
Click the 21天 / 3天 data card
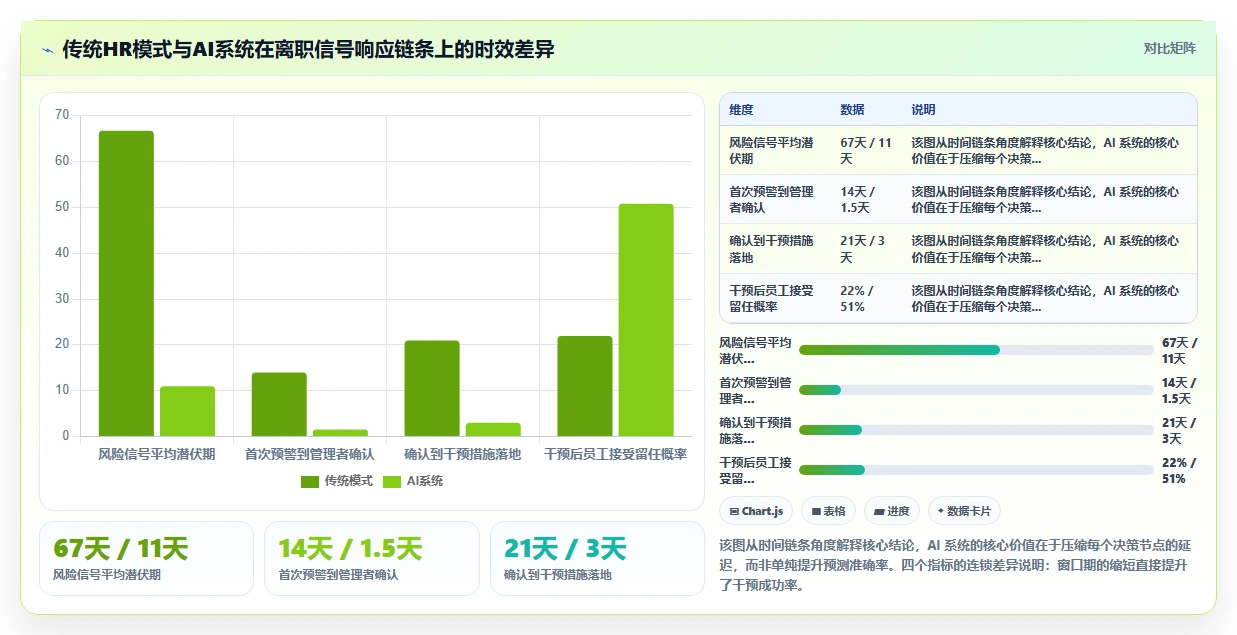(x=597, y=558)
